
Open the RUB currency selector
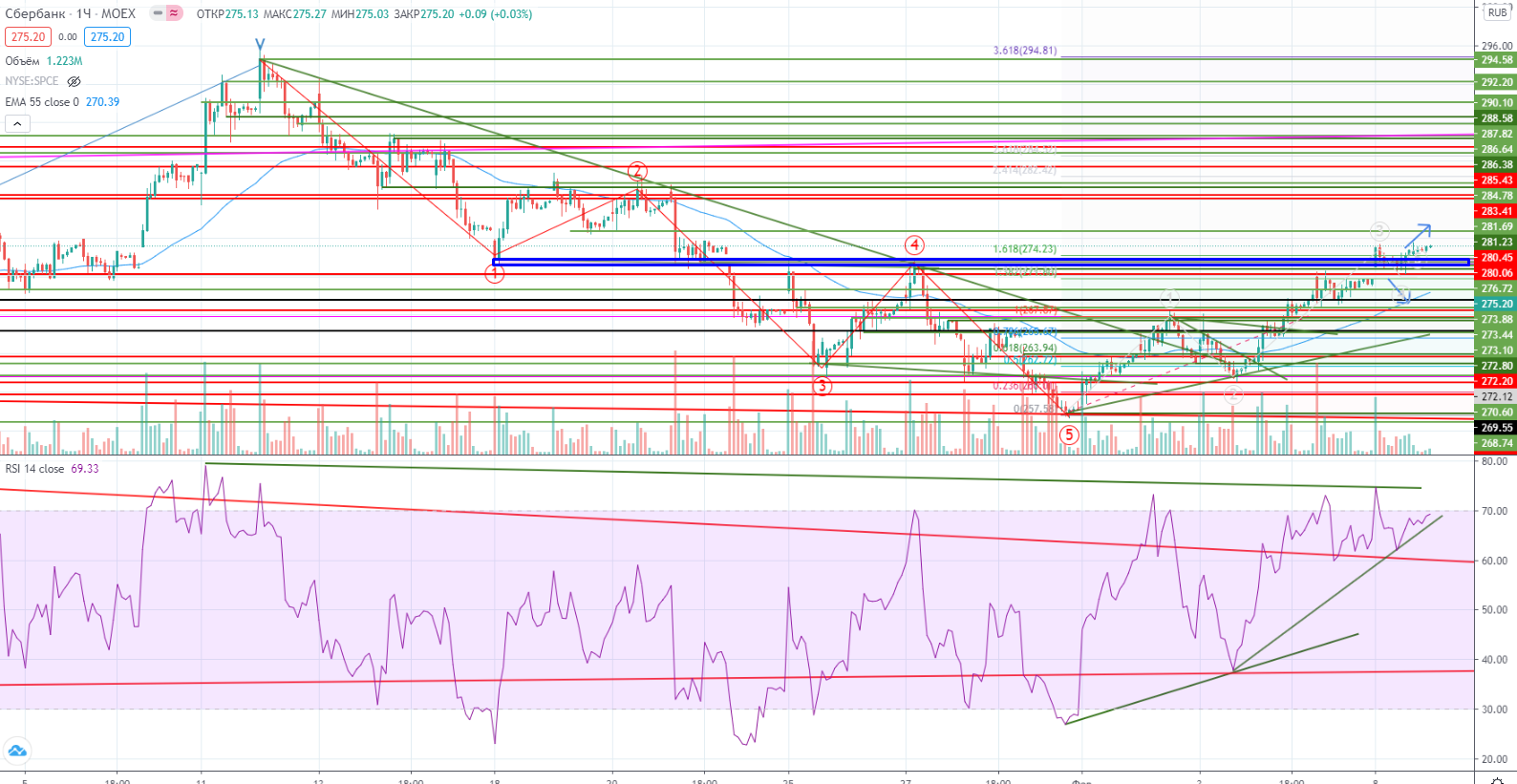1497,12
